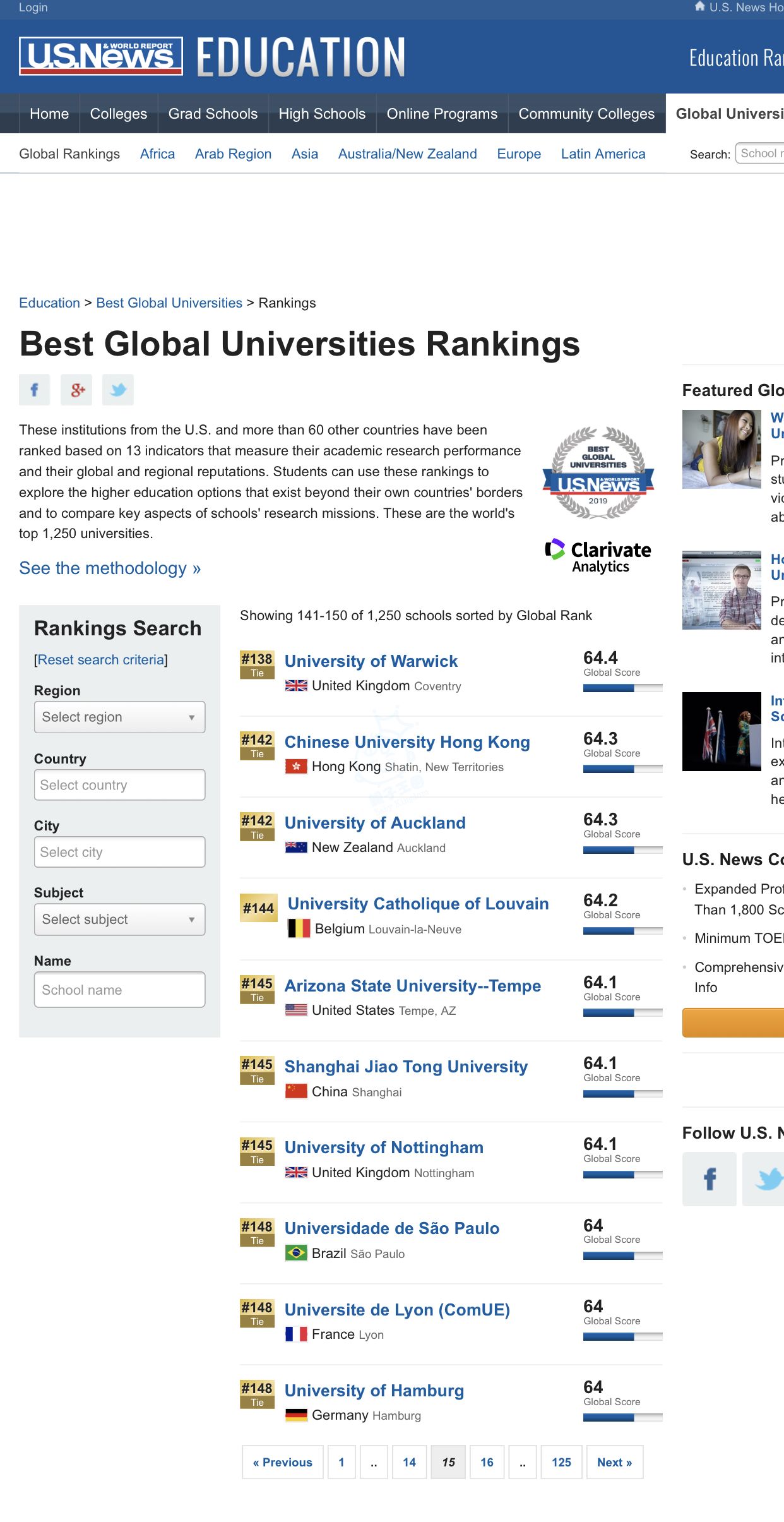Focus the School name input field
Screen dimensions: 784x1522
click(x=119, y=990)
